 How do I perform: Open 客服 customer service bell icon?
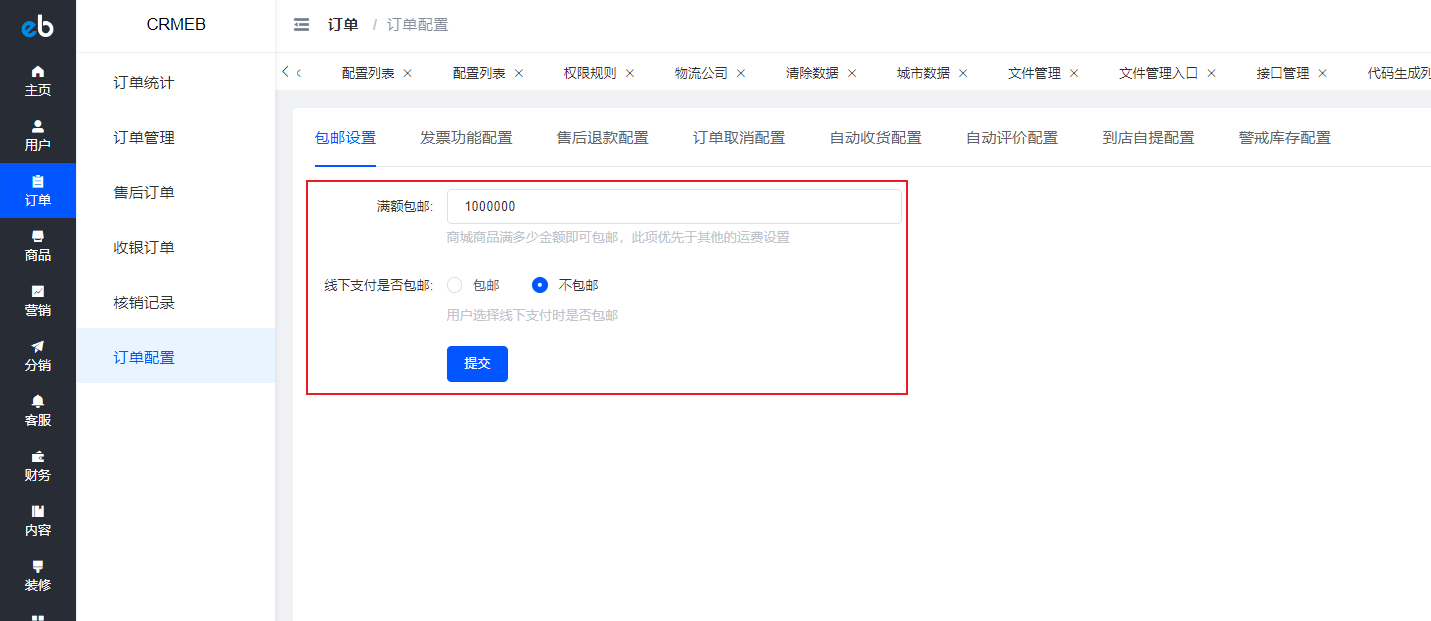(x=38, y=402)
